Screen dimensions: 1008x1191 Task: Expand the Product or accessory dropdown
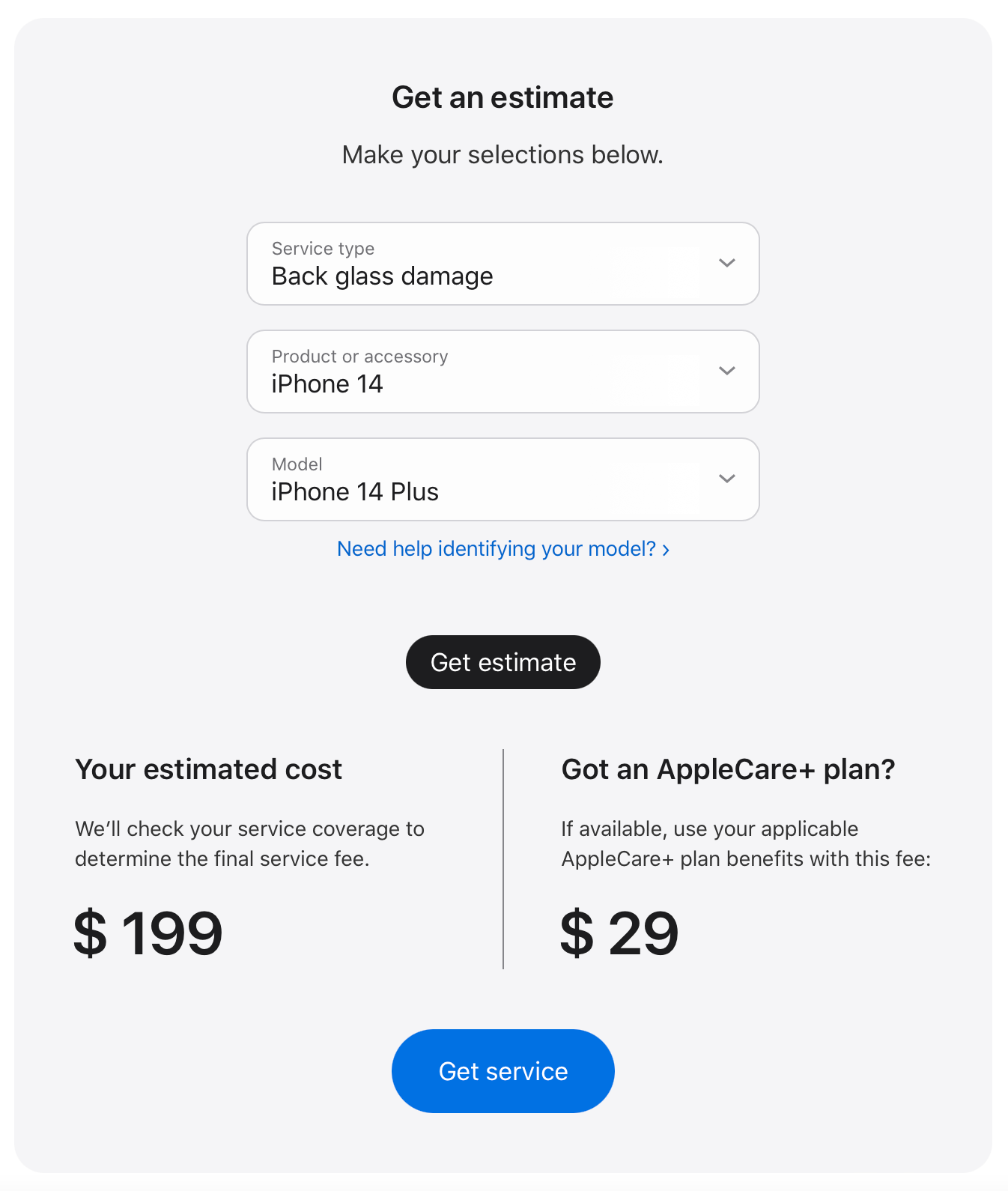click(x=503, y=372)
